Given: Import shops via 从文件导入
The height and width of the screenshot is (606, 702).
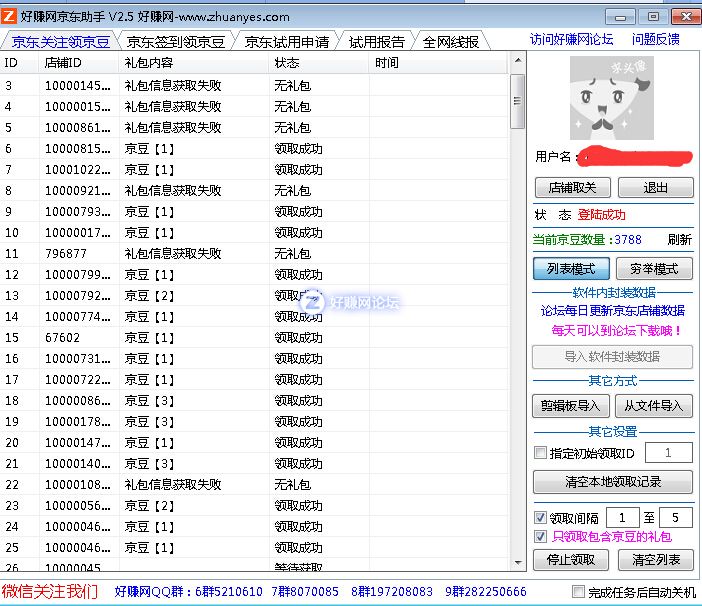Looking at the screenshot, I should (x=654, y=405).
